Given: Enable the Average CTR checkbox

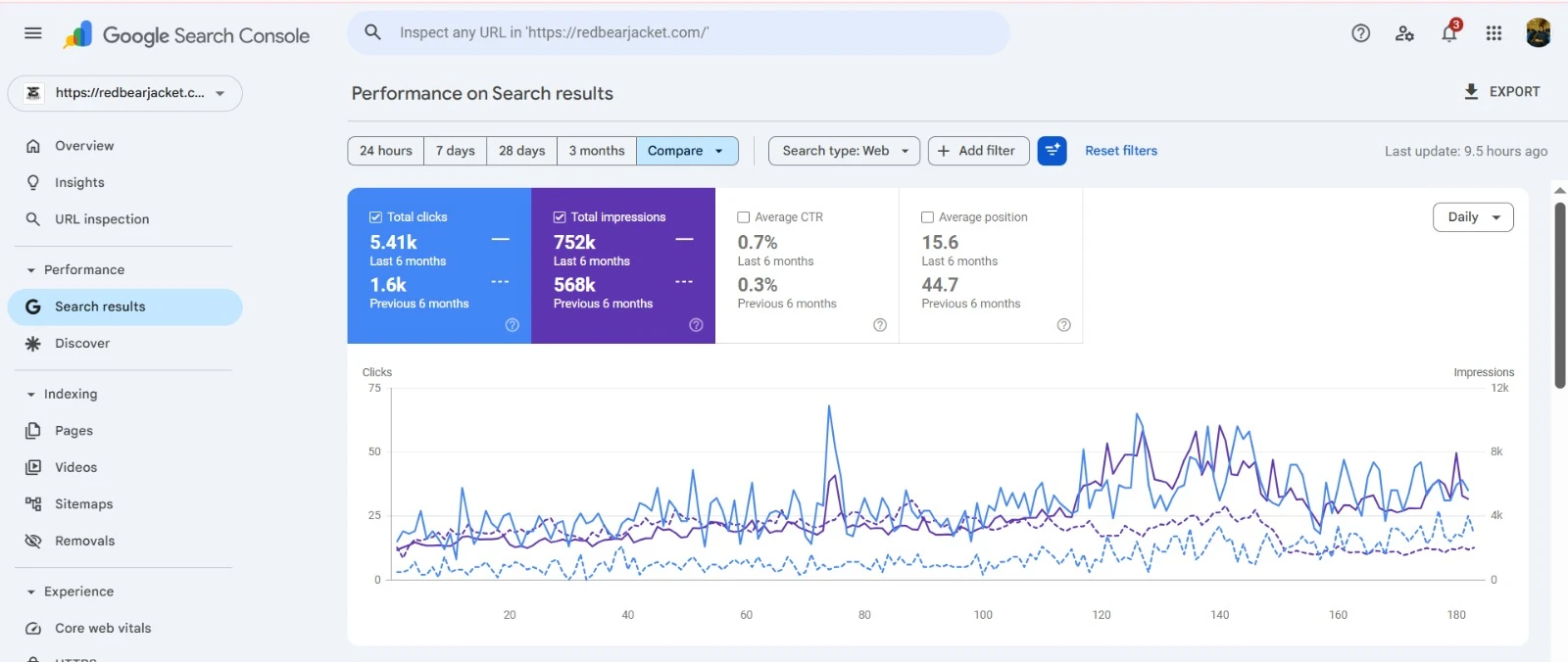Looking at the screenshot, I should pos(744,217).
